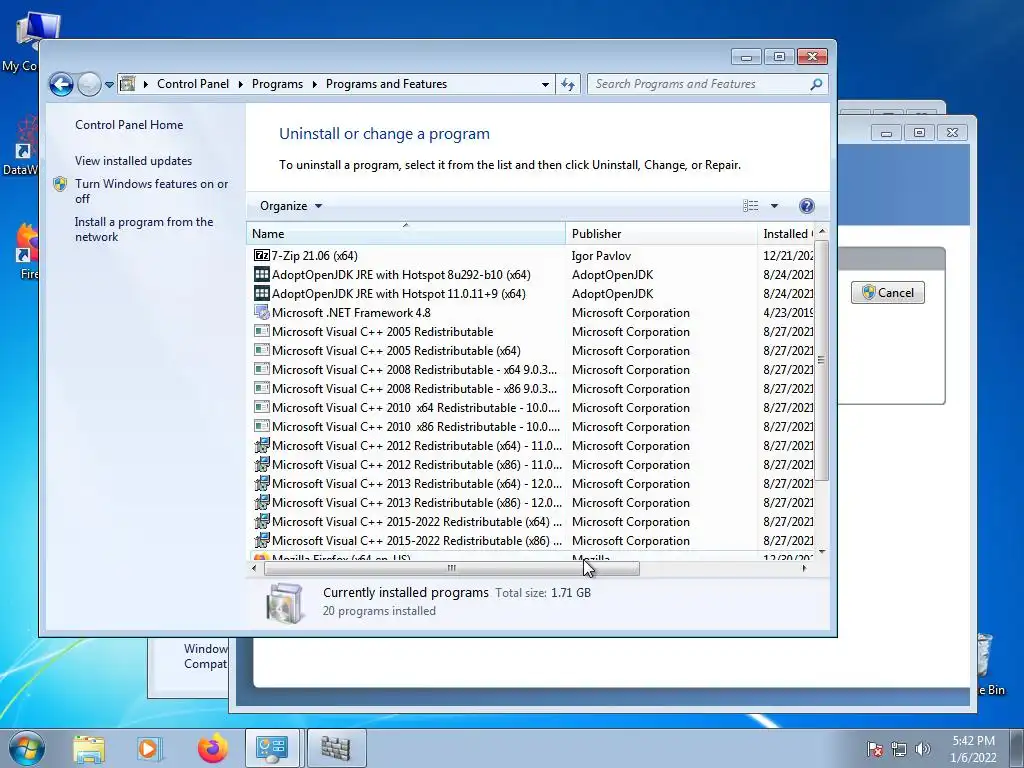The height and width of the screenshot is (768, 1024).
Task: Click the Control Panel taskbar button
Action: click(272, 748)
